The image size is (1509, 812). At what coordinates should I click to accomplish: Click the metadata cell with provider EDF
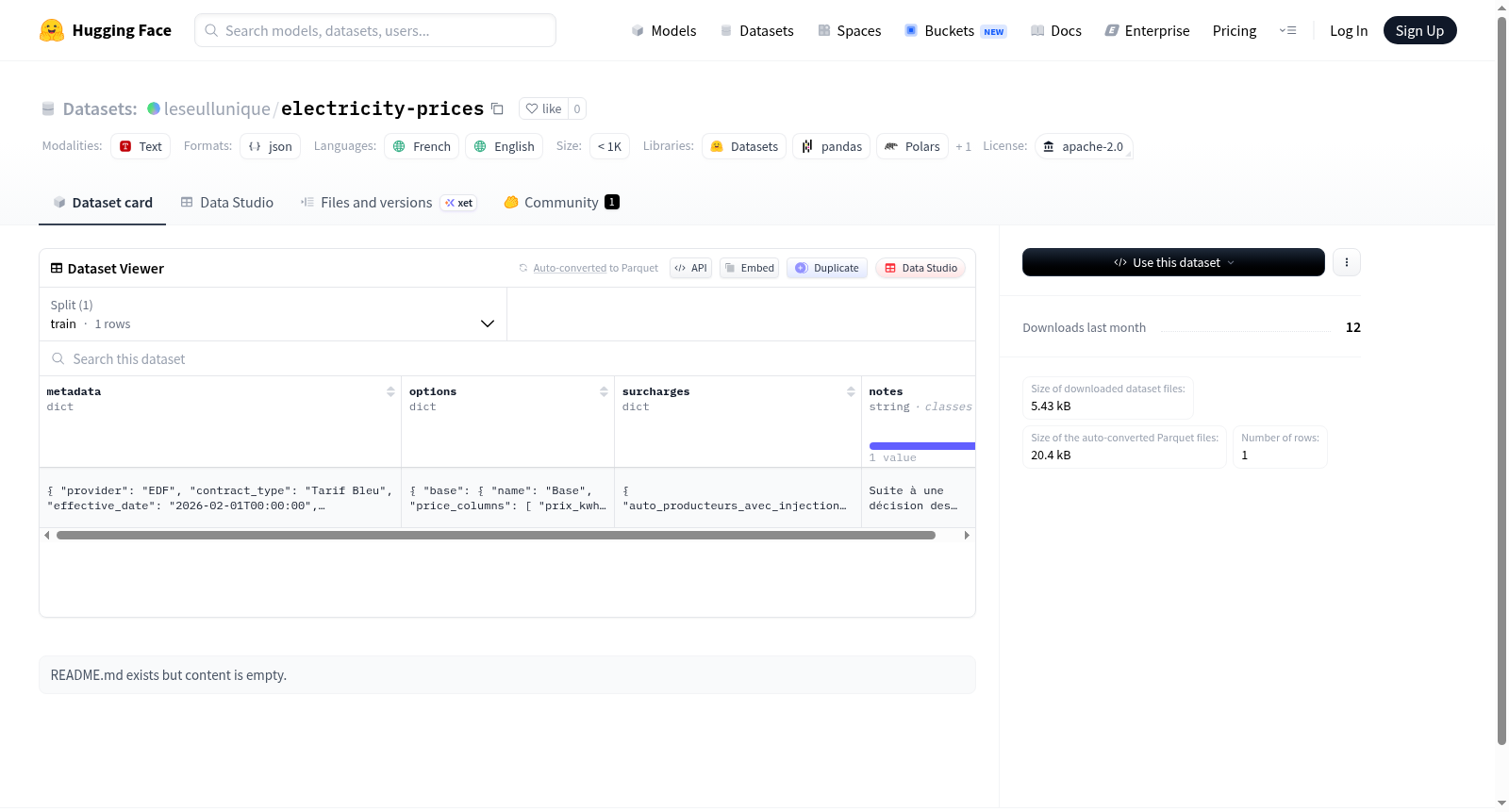click(220, 498)
